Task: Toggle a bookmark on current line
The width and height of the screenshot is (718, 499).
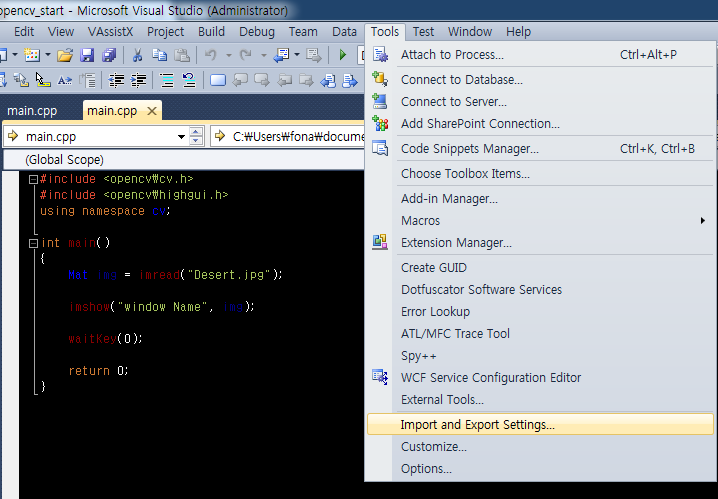Action: click(x=218, y=81)
